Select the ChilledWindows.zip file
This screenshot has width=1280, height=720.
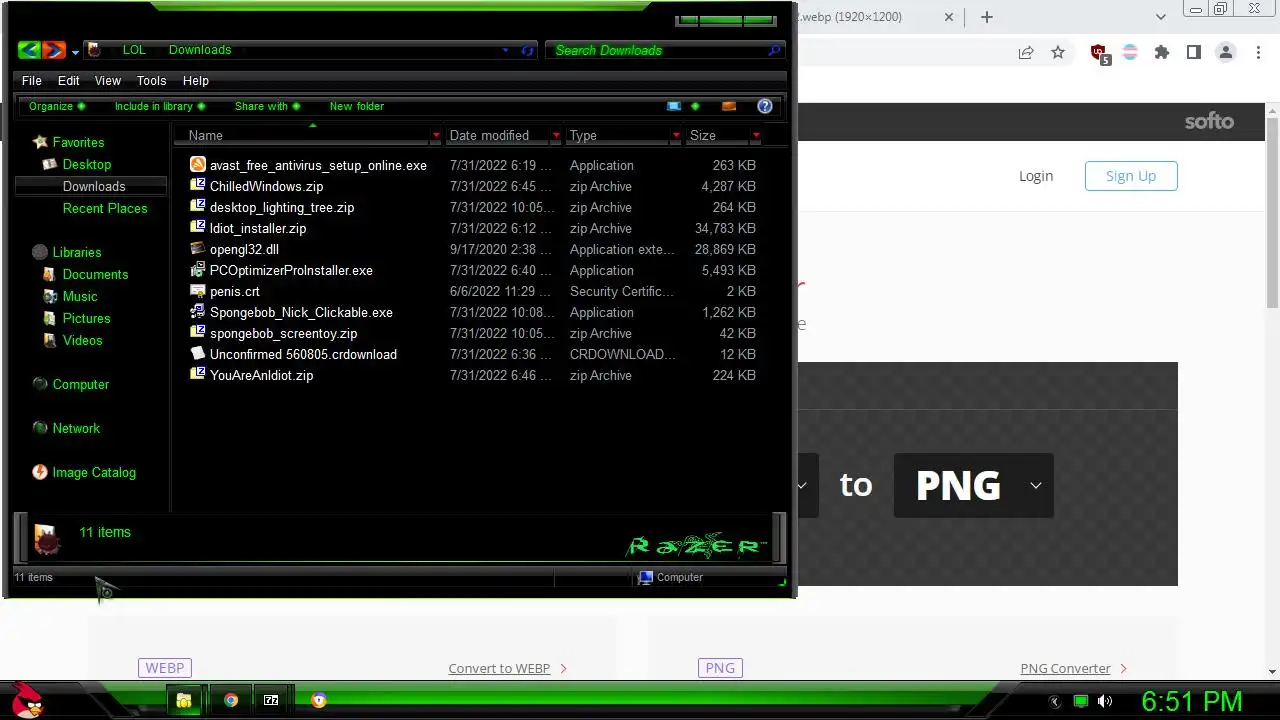(x=266, y=186)
